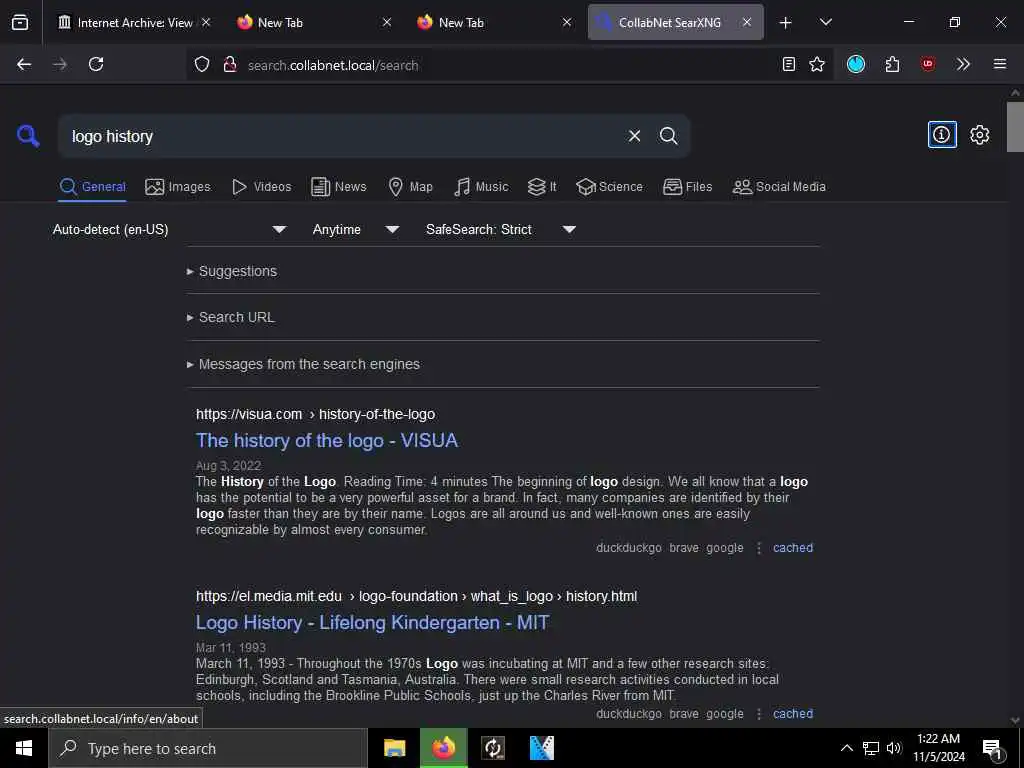The width and height of the screenshot is (1024, 768).
Task: Select the Science search category
Action: tap(609, 187)
